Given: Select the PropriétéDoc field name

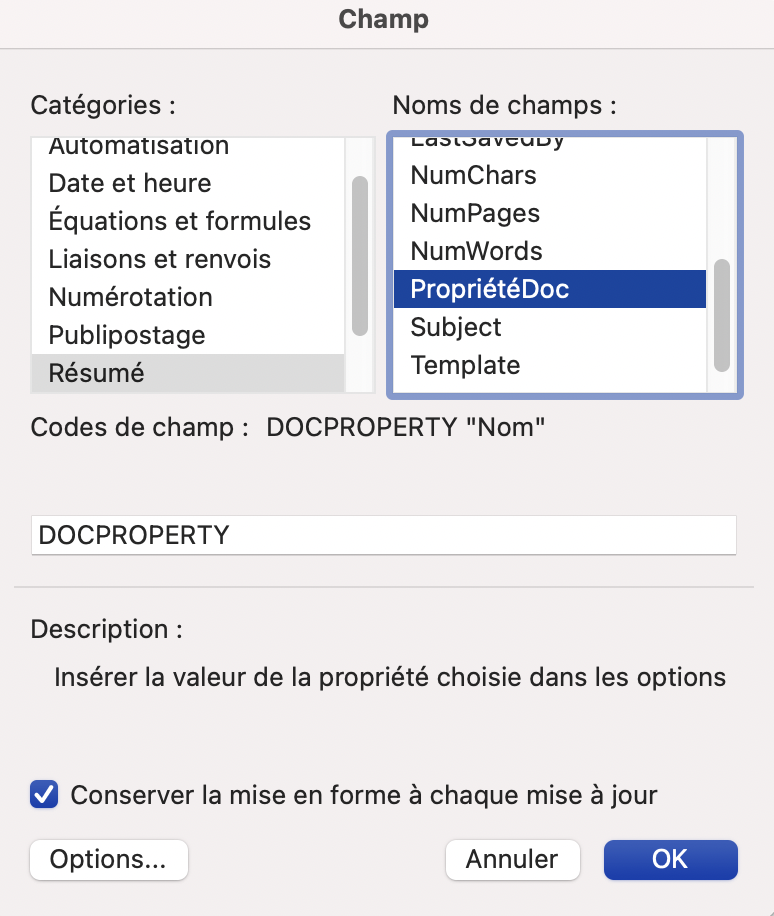Looking at the screenshot, I should [490, 289].
